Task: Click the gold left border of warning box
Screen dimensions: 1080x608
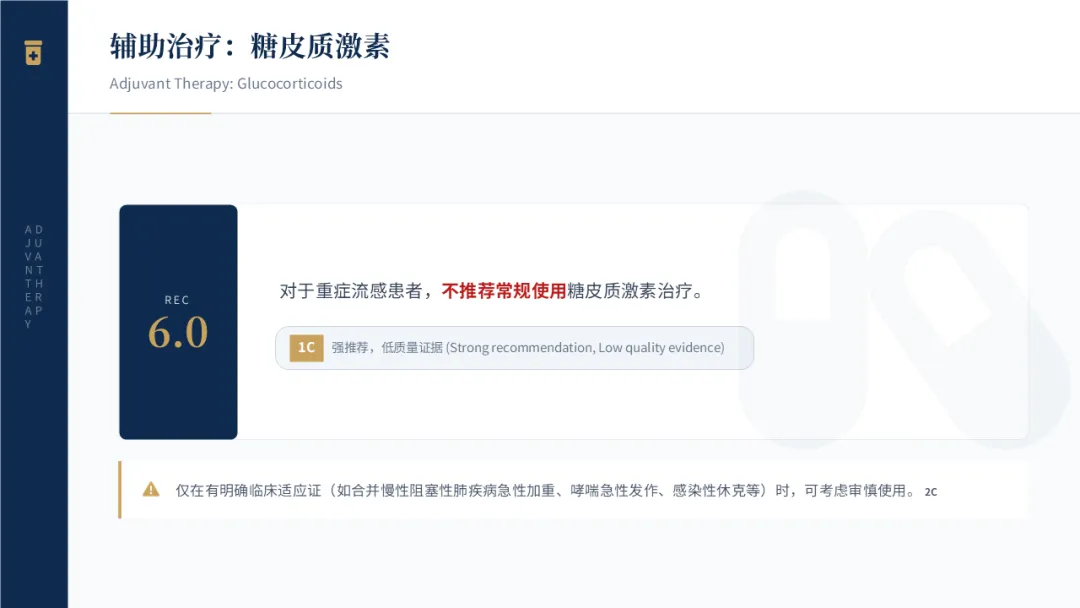Action: (x=120, y=490)
